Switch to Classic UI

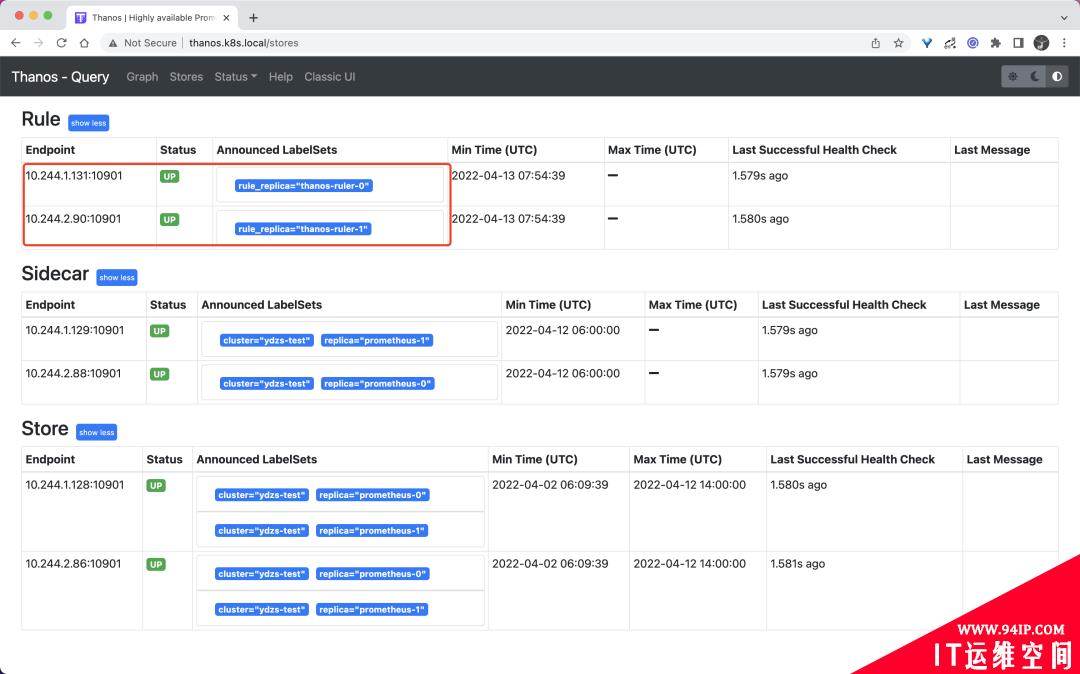[x=330, y=76]
